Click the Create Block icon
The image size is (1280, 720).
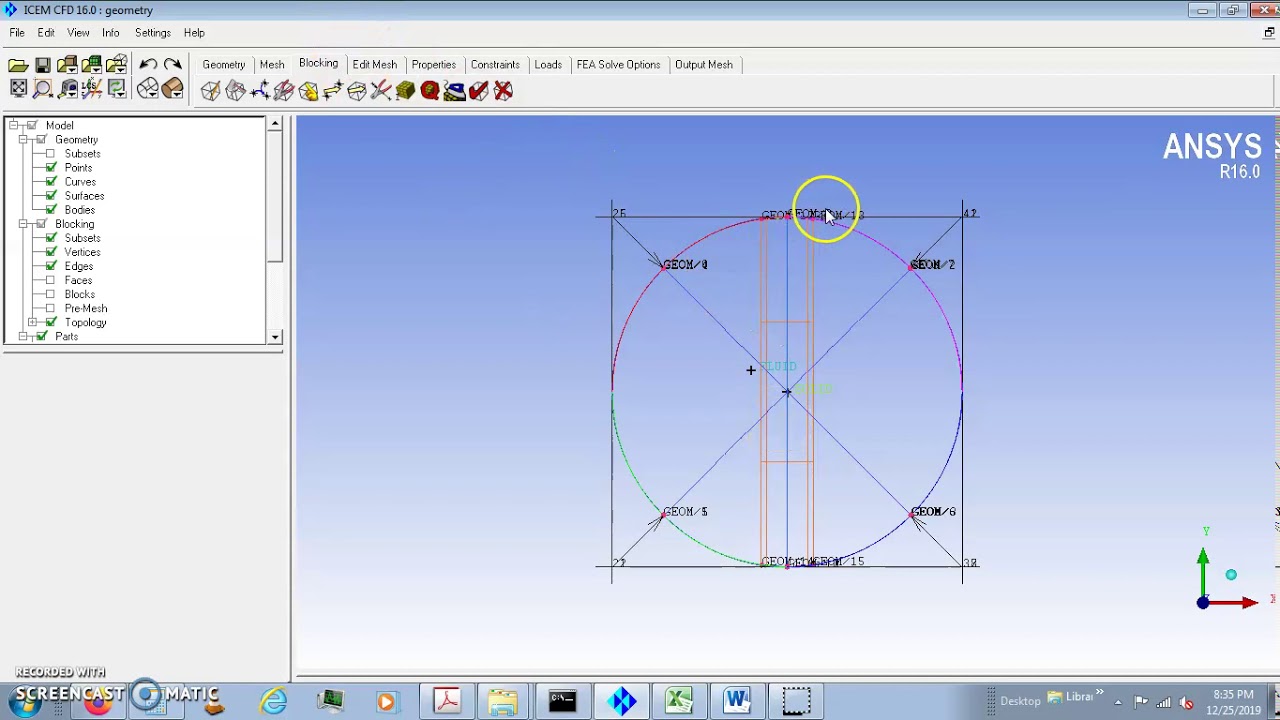[210, 91]
